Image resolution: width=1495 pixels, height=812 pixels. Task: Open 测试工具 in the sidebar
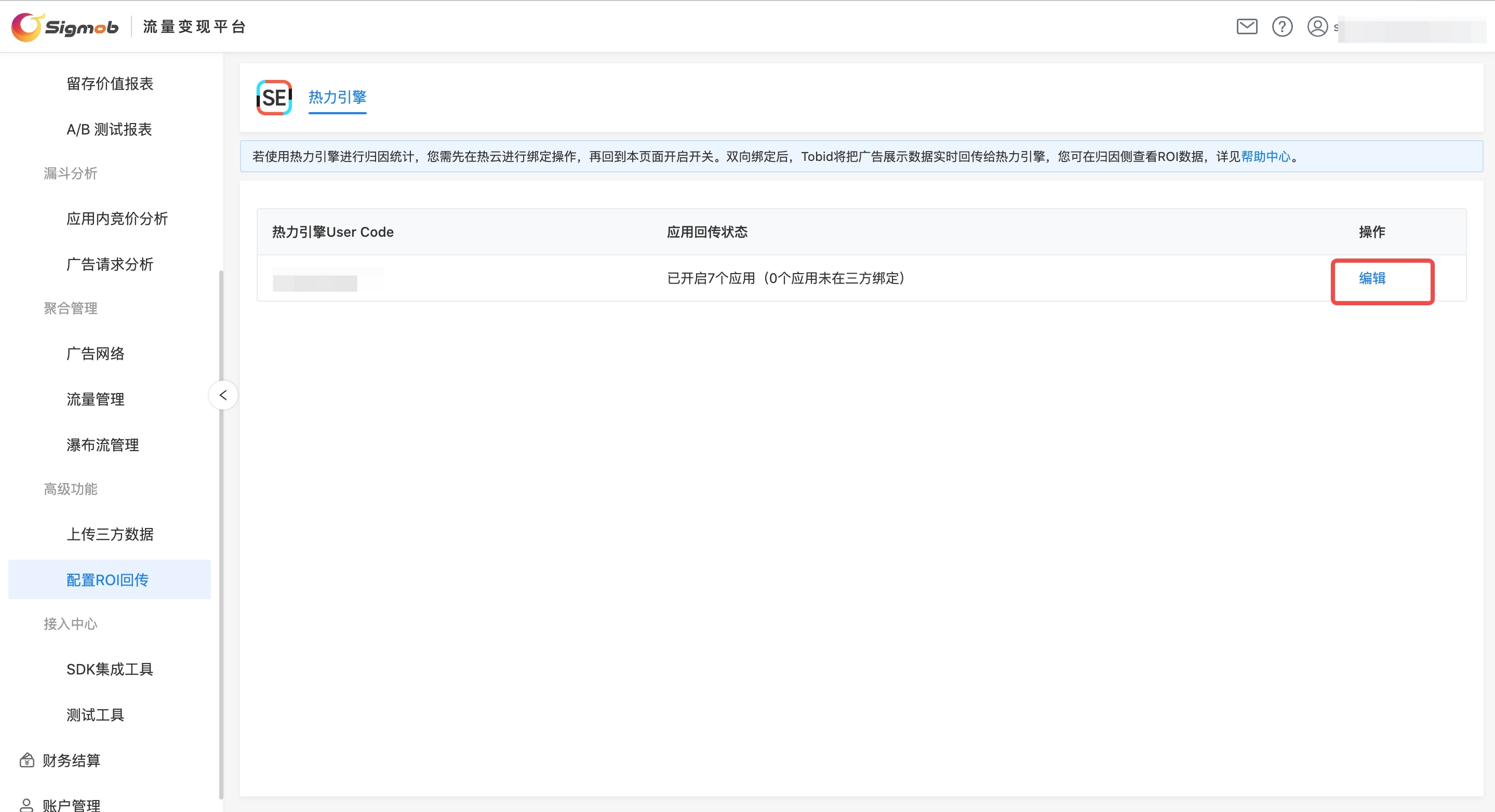(x=95, y=714)
